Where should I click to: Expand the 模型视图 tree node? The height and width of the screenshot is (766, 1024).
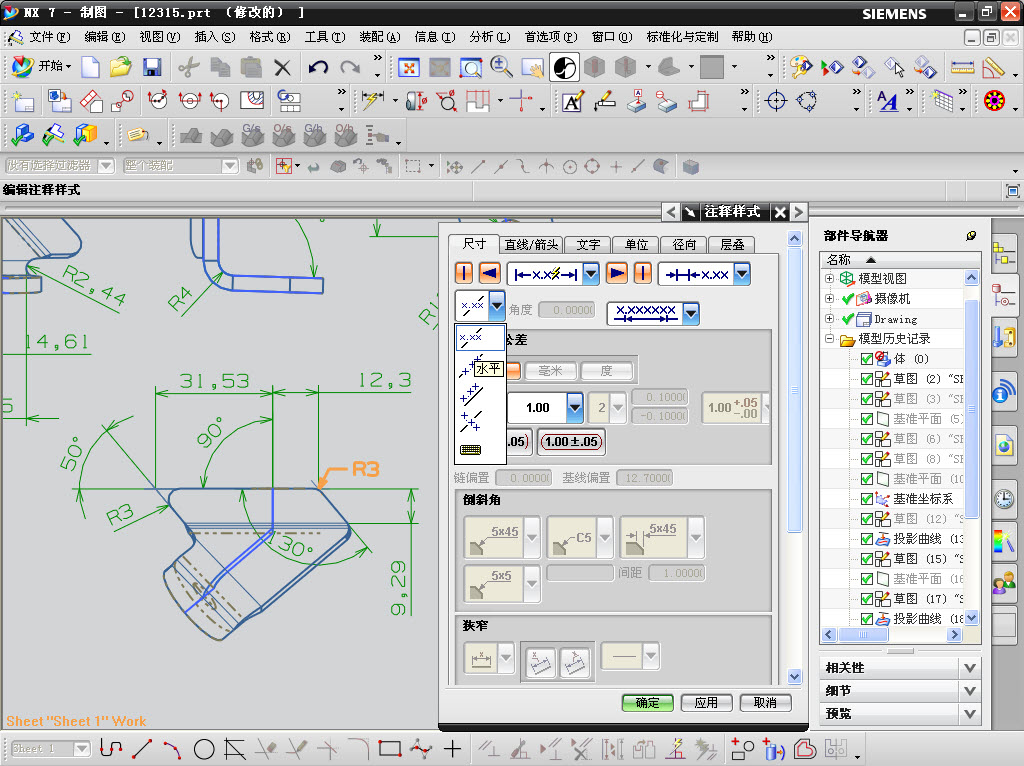coord(829,278)
